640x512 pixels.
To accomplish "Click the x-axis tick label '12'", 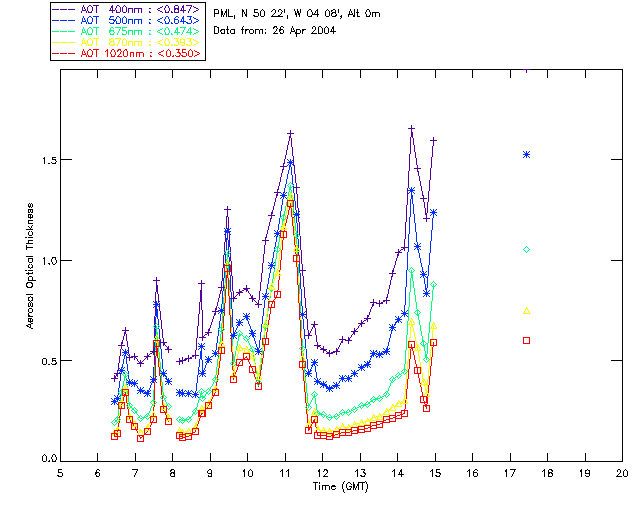I will point(322,473).
